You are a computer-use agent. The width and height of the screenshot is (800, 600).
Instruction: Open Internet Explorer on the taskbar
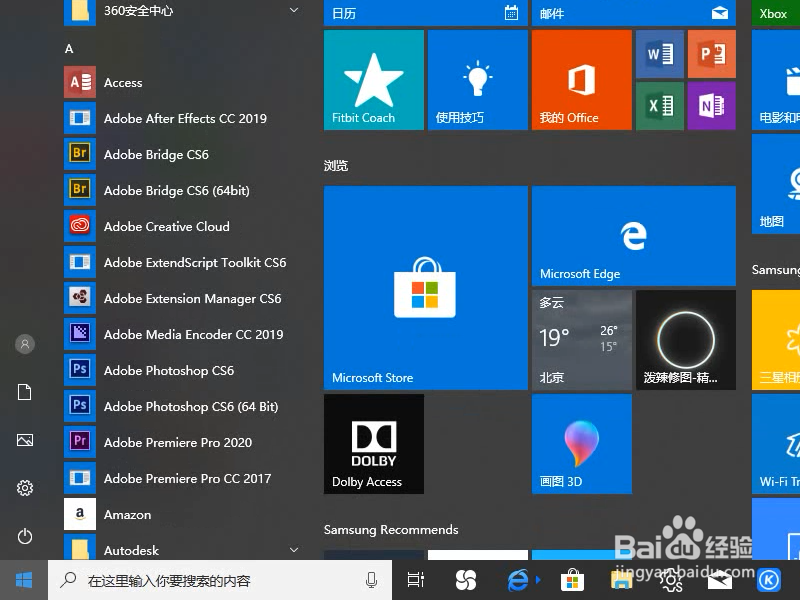point(518,580)
